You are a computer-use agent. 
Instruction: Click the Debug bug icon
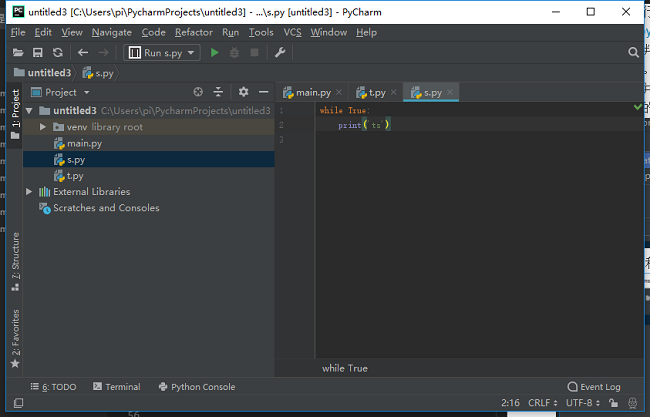pos(234,53)
